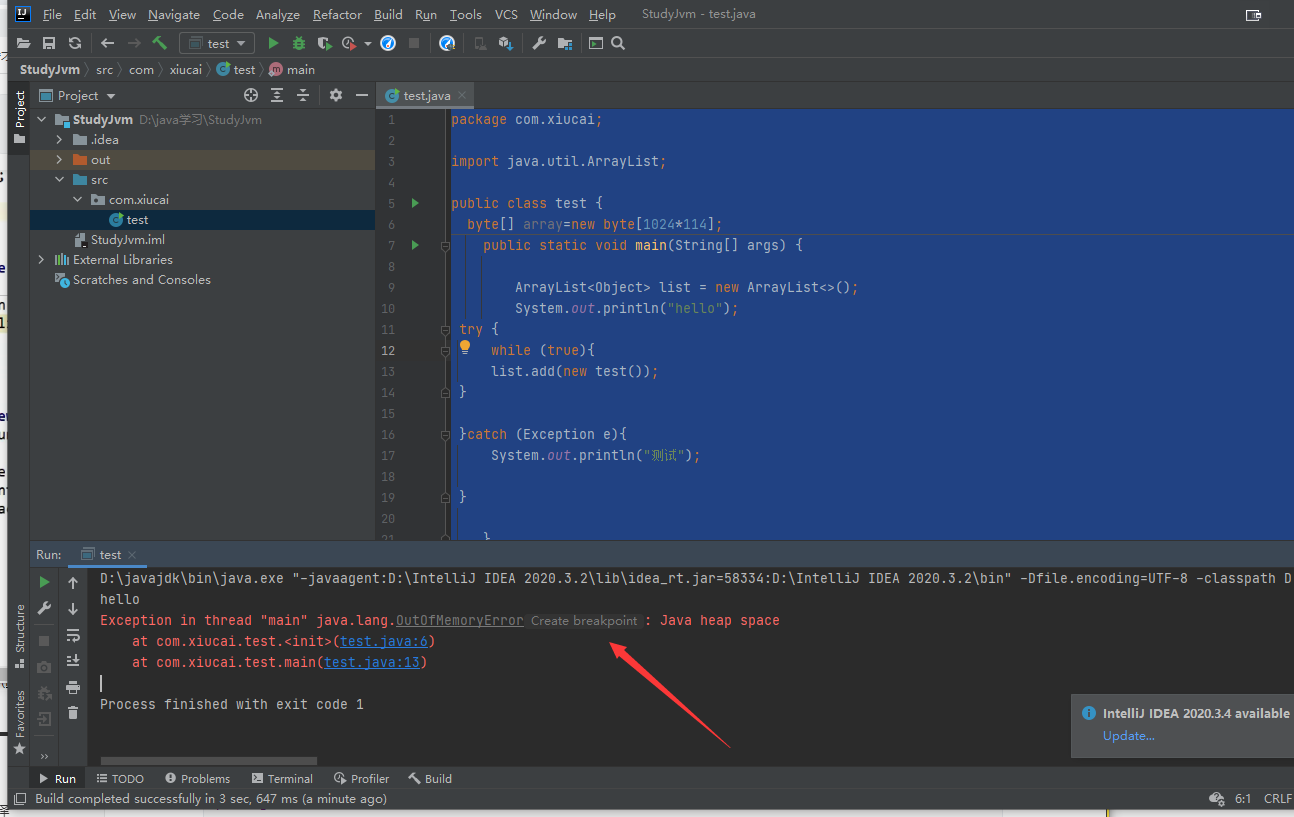
Task: Open the Build tool window tab
Action: (430, 778)
